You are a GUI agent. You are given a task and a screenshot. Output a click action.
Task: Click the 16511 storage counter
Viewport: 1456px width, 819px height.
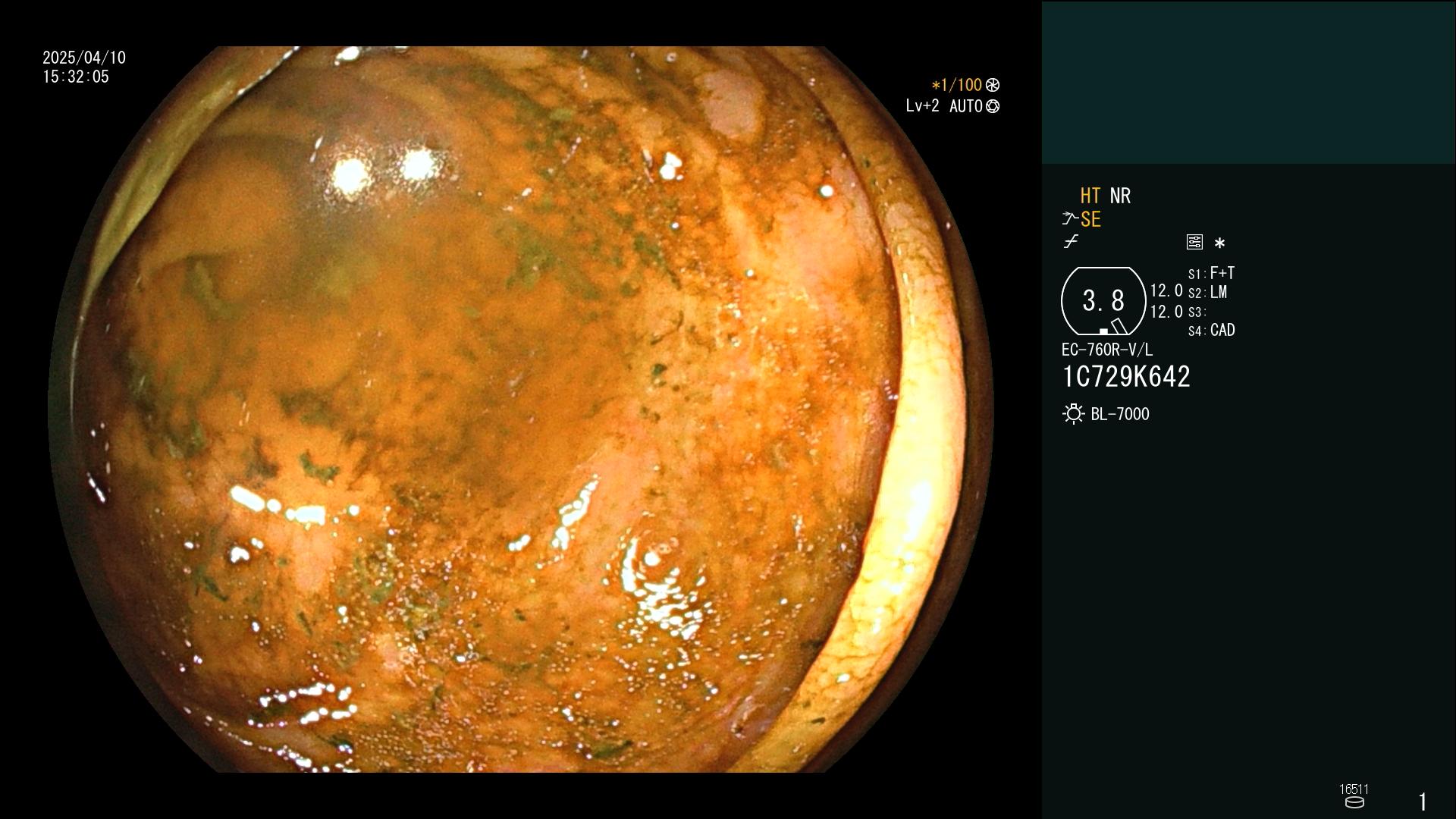pos(1354,789)
